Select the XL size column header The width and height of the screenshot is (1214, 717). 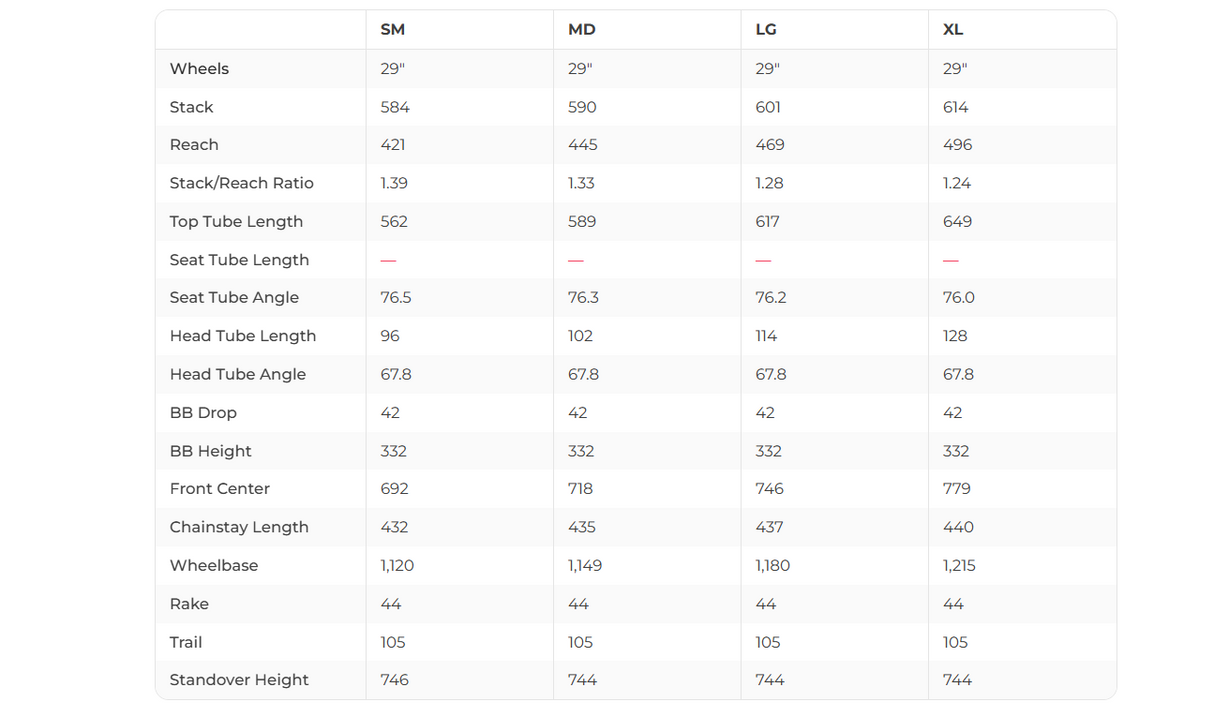coord(953,30)
